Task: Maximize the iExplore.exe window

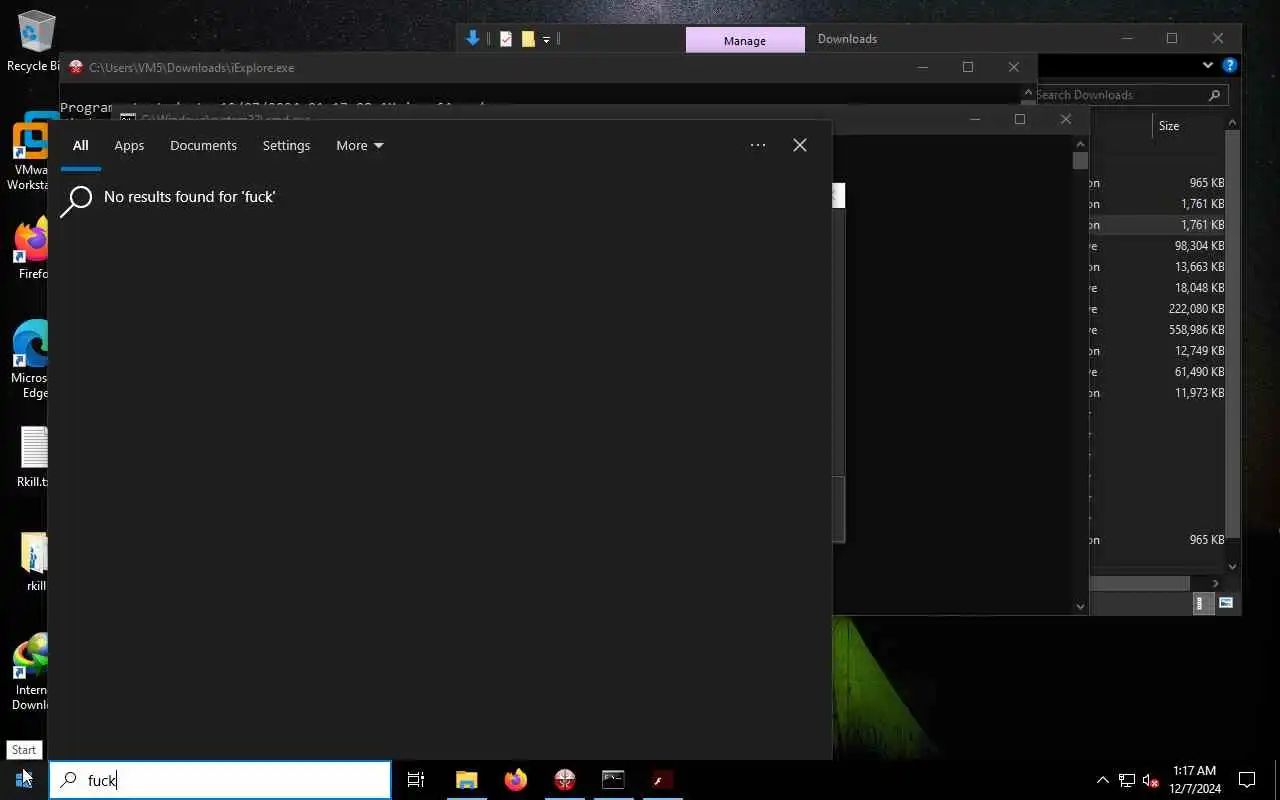Action: point(967,67)
